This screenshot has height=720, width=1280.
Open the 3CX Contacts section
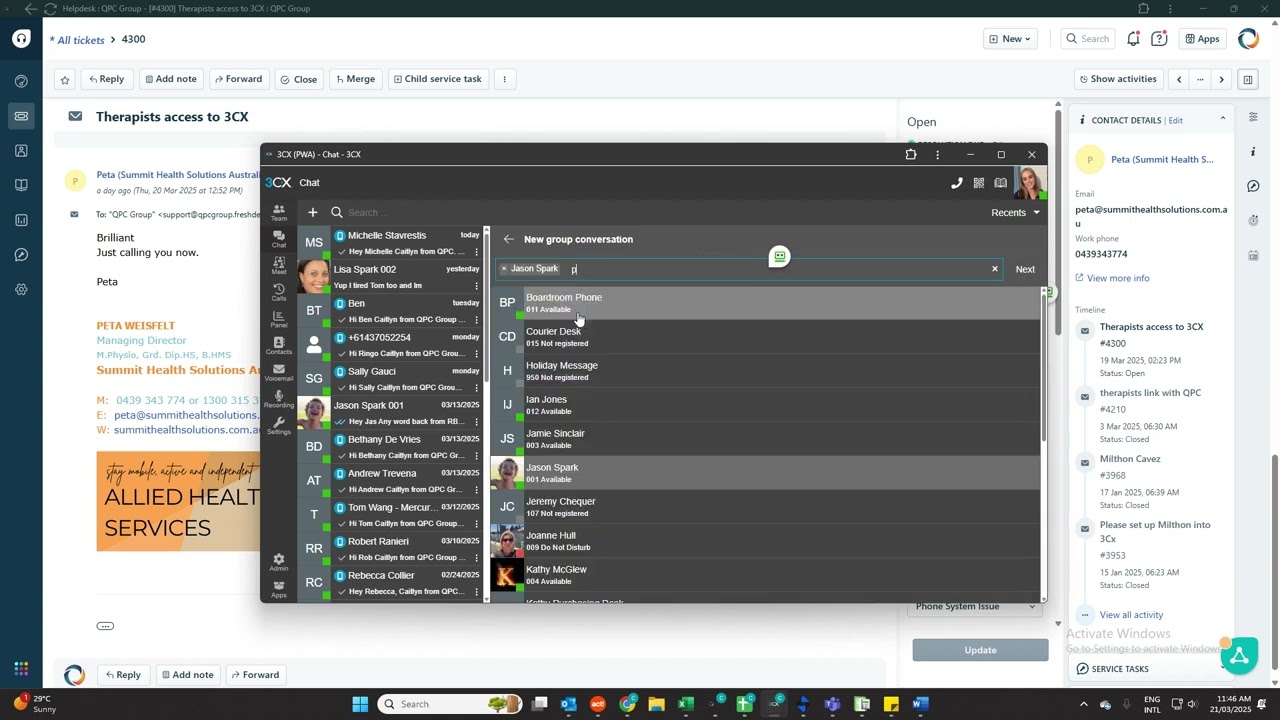[x=279, y=345]
